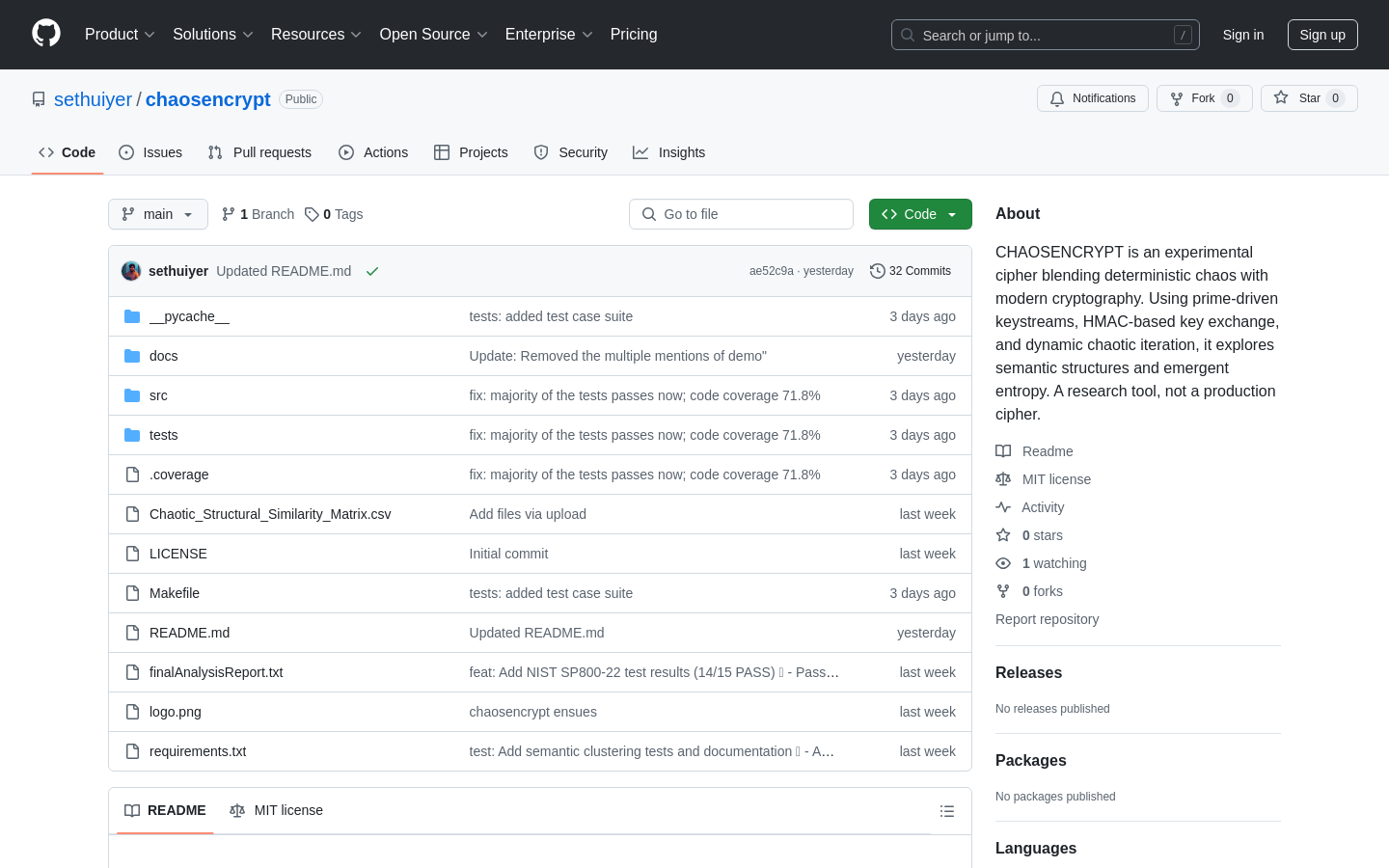Open the sethuiyer owner link
1389x868 pixels.
[93, 99]
